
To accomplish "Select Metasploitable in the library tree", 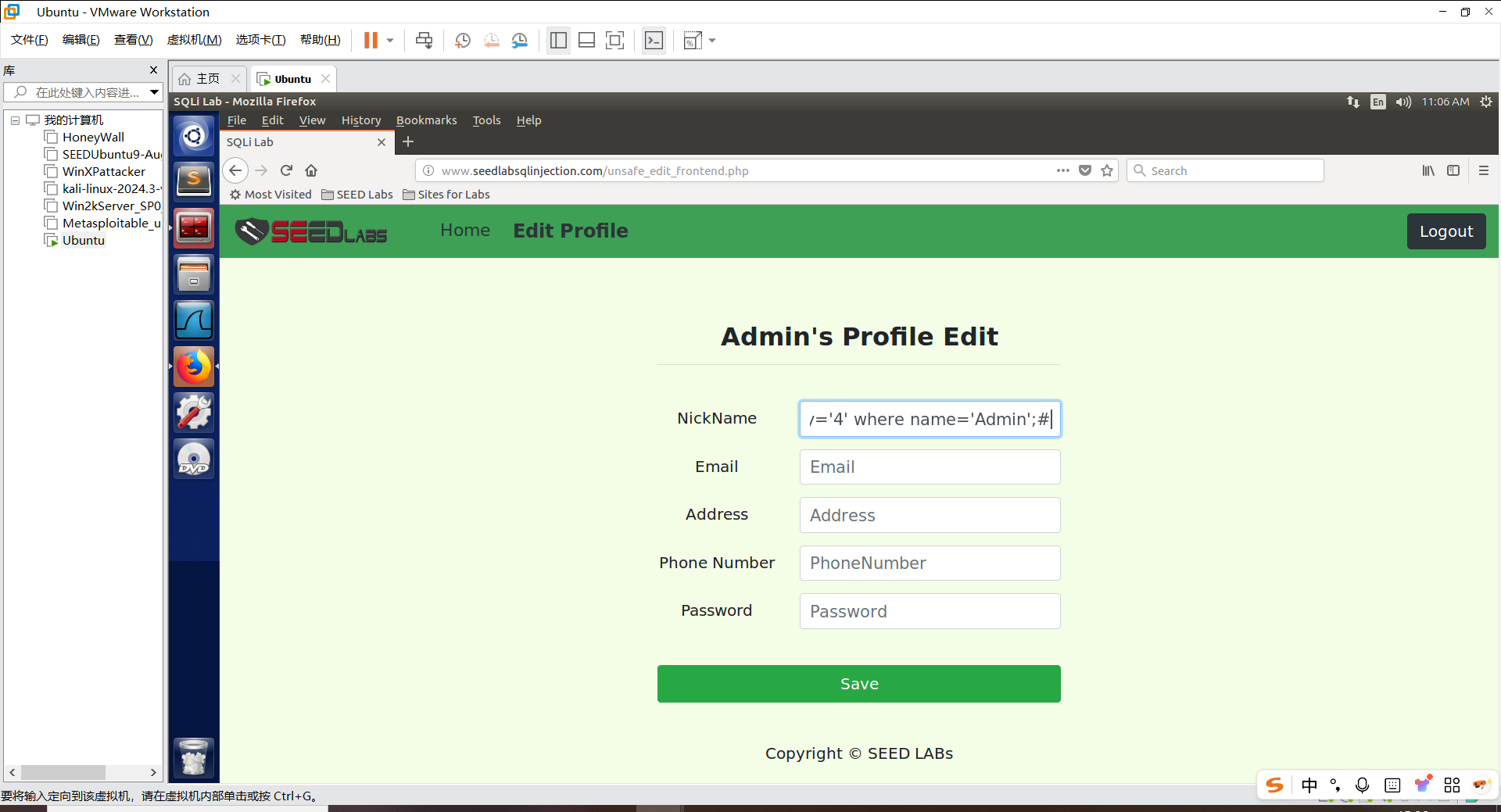I will click(103, 224).
